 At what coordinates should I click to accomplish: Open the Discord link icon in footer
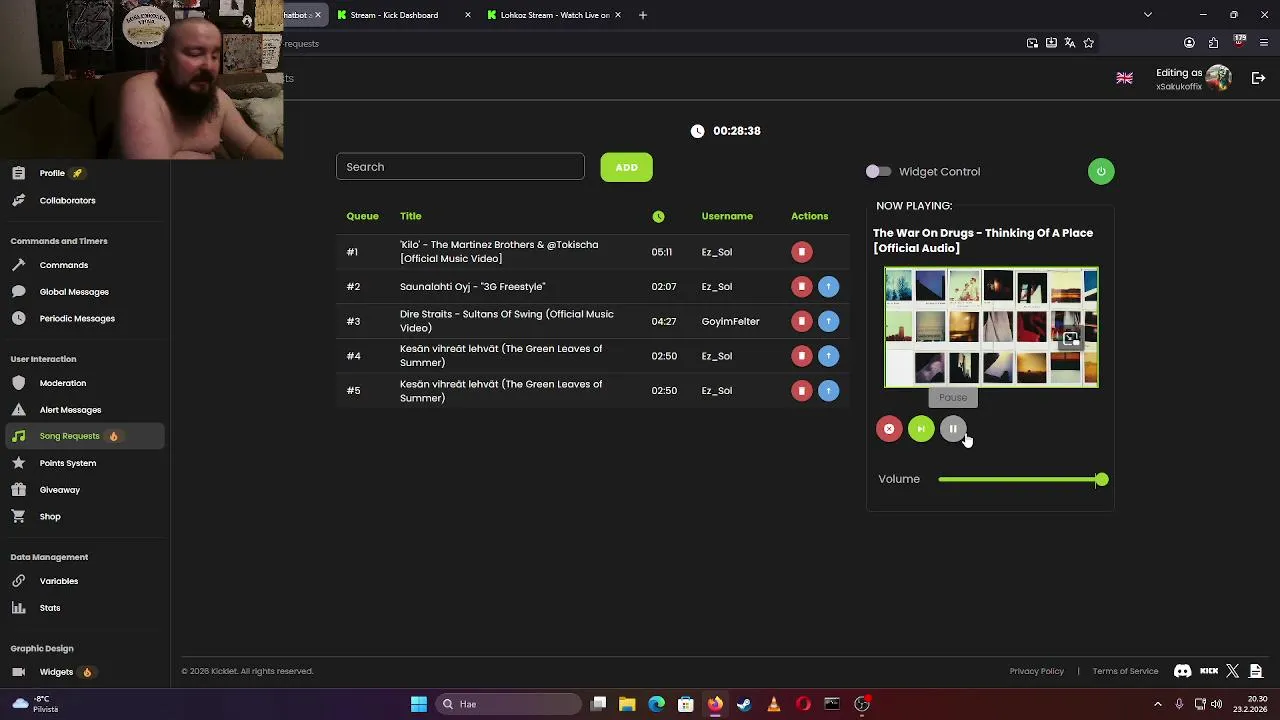pos(1182,671)
